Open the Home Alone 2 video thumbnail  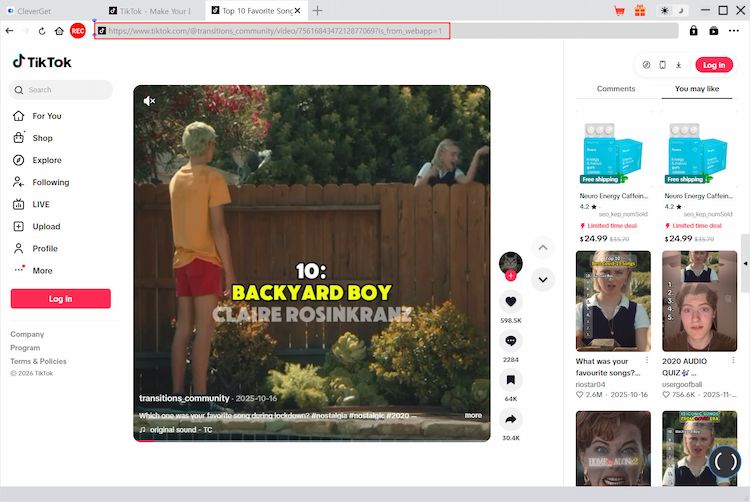pos(613,448)
